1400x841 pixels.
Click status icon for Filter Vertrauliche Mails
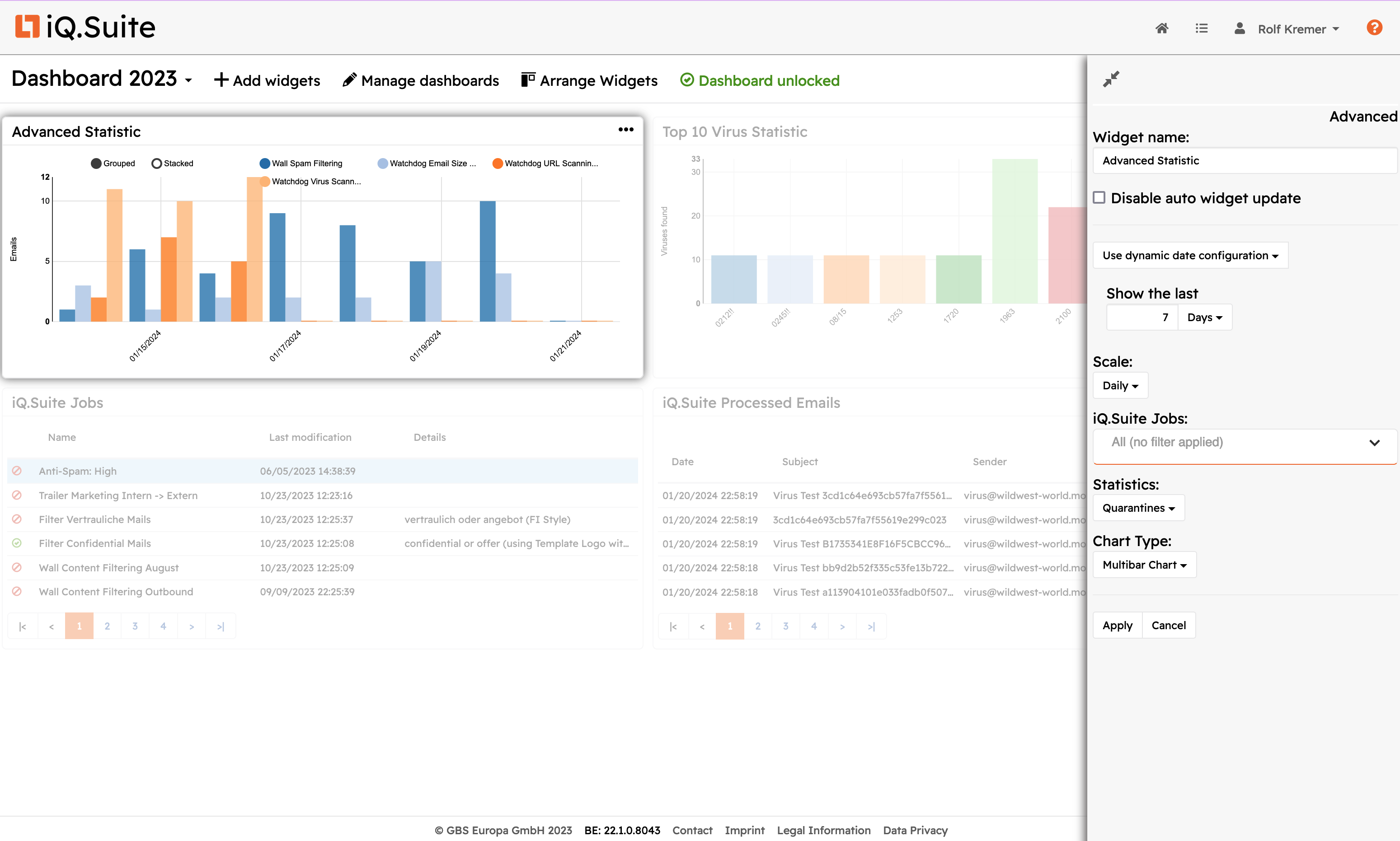pyautogui.click(x=17, y=519)
